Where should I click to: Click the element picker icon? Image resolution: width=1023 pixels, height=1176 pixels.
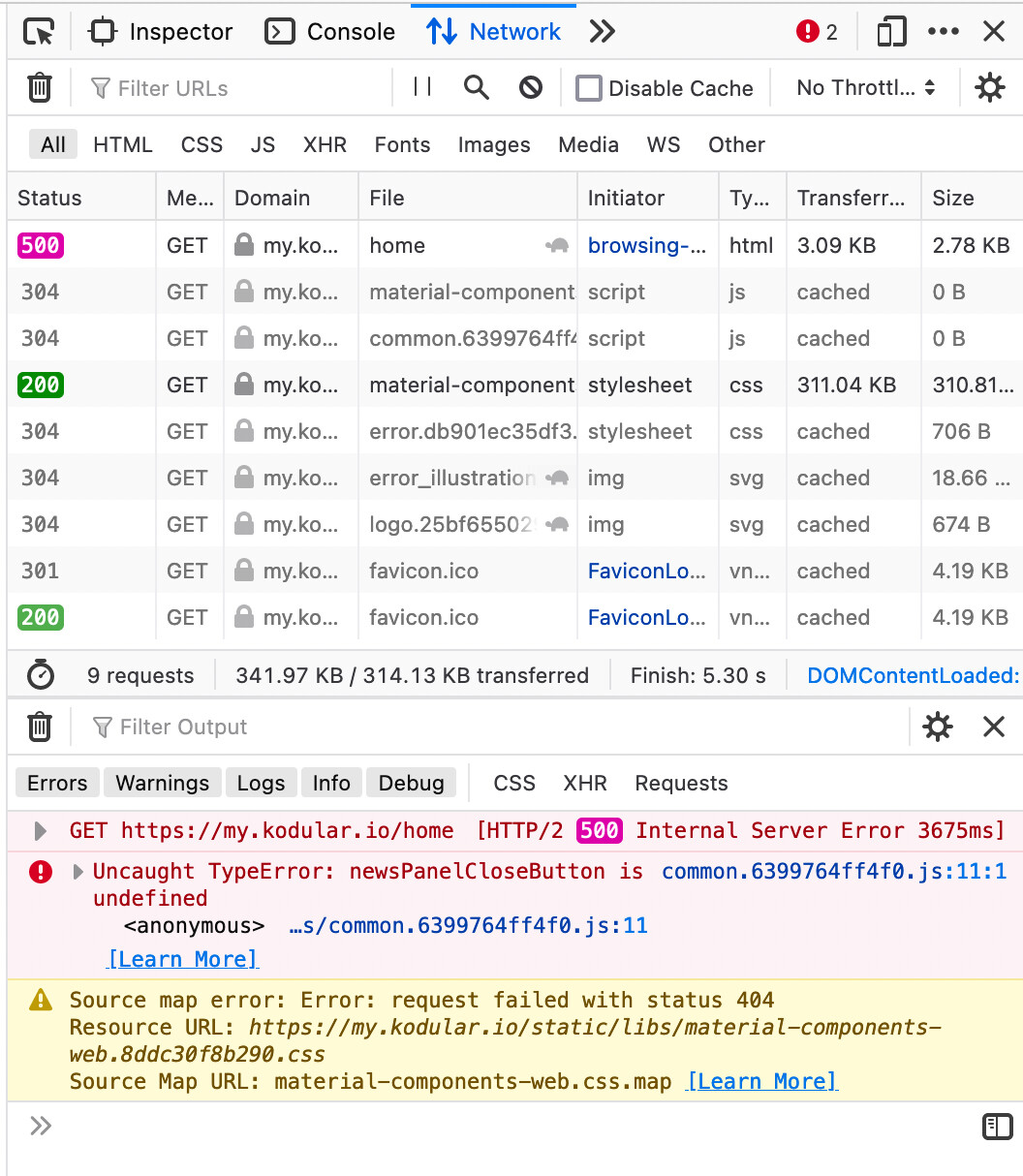tap(40, 32)
